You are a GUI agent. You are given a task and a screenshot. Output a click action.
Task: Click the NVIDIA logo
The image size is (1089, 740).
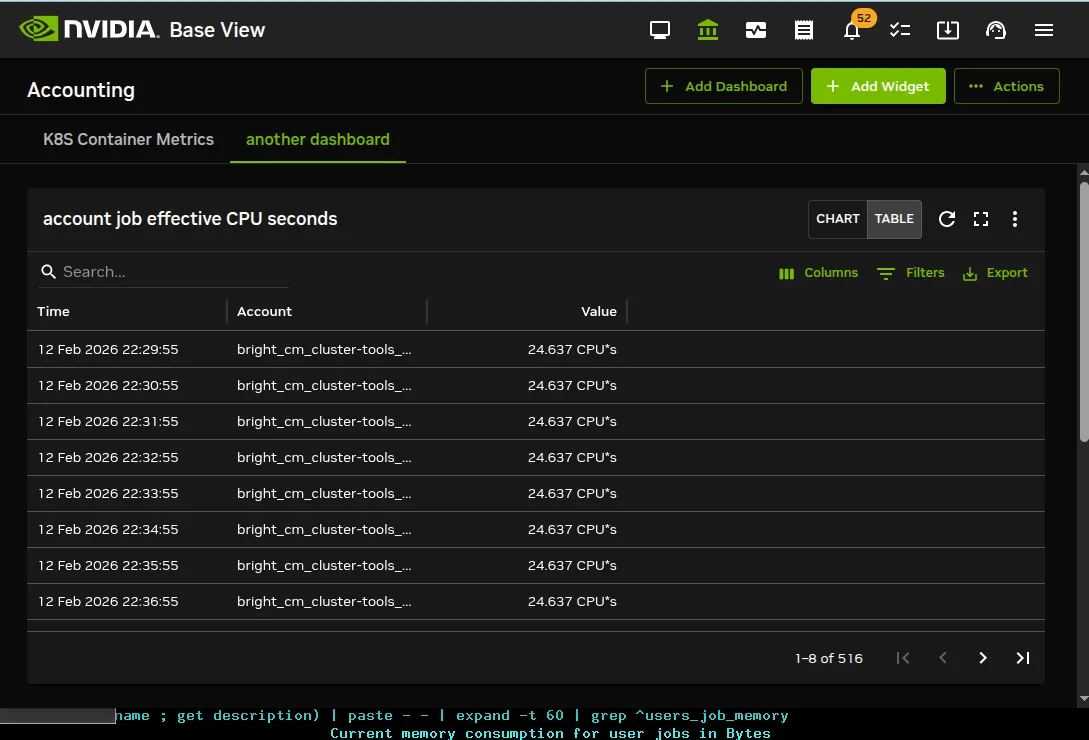pos(88,29)
